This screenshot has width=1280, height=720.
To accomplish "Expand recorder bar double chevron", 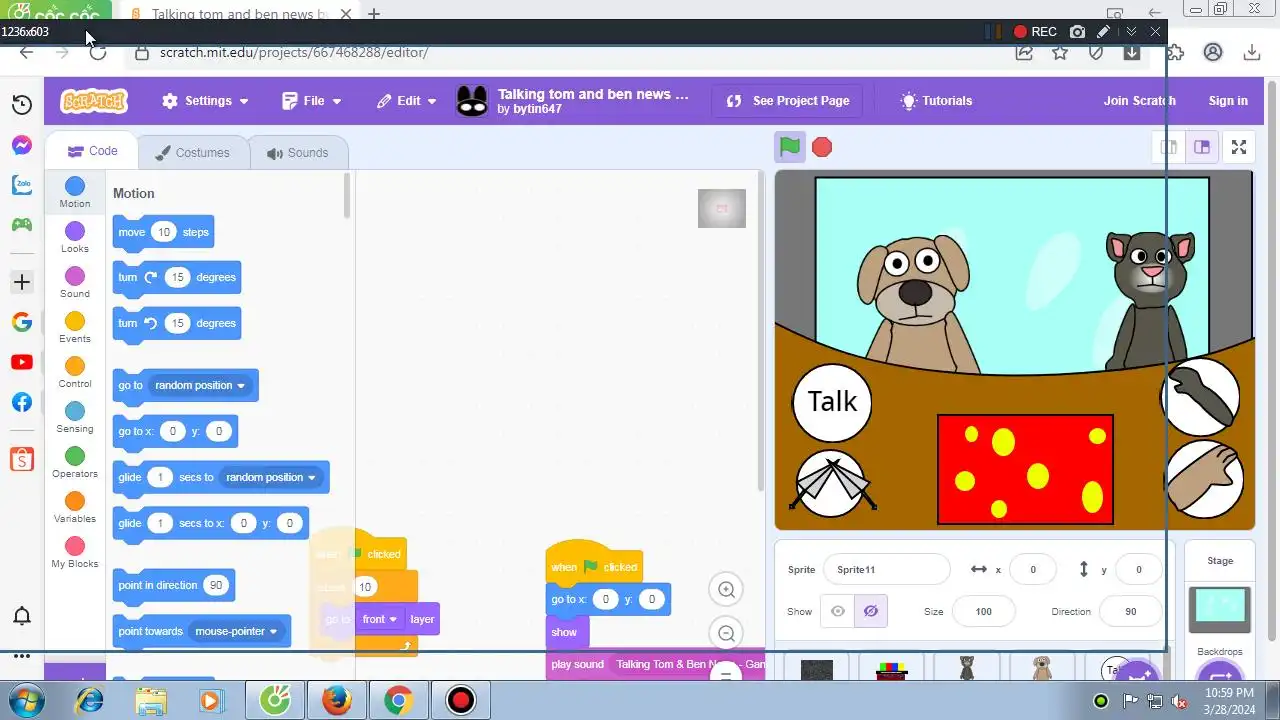I will [x=1131, y=32].
